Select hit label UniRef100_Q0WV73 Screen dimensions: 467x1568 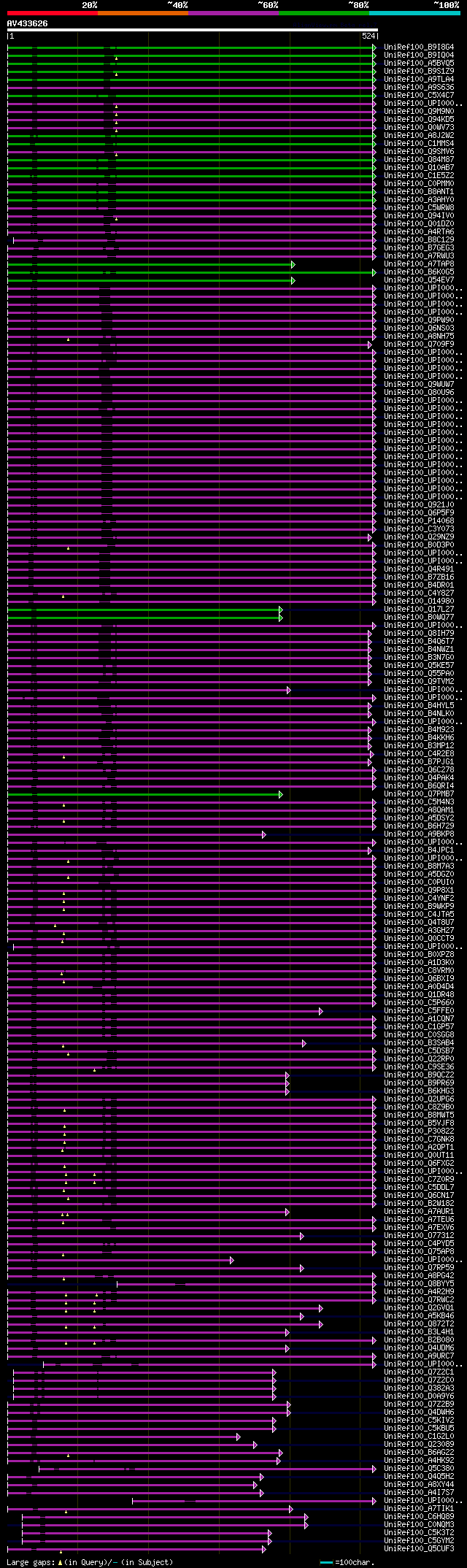[x=419, y=127]
